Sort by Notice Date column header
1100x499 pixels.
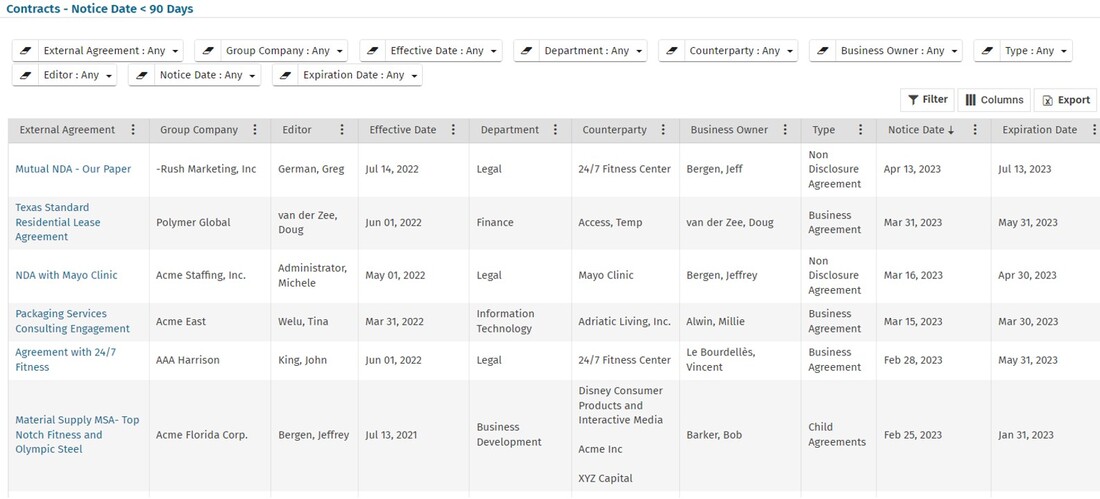pos(916,130)
